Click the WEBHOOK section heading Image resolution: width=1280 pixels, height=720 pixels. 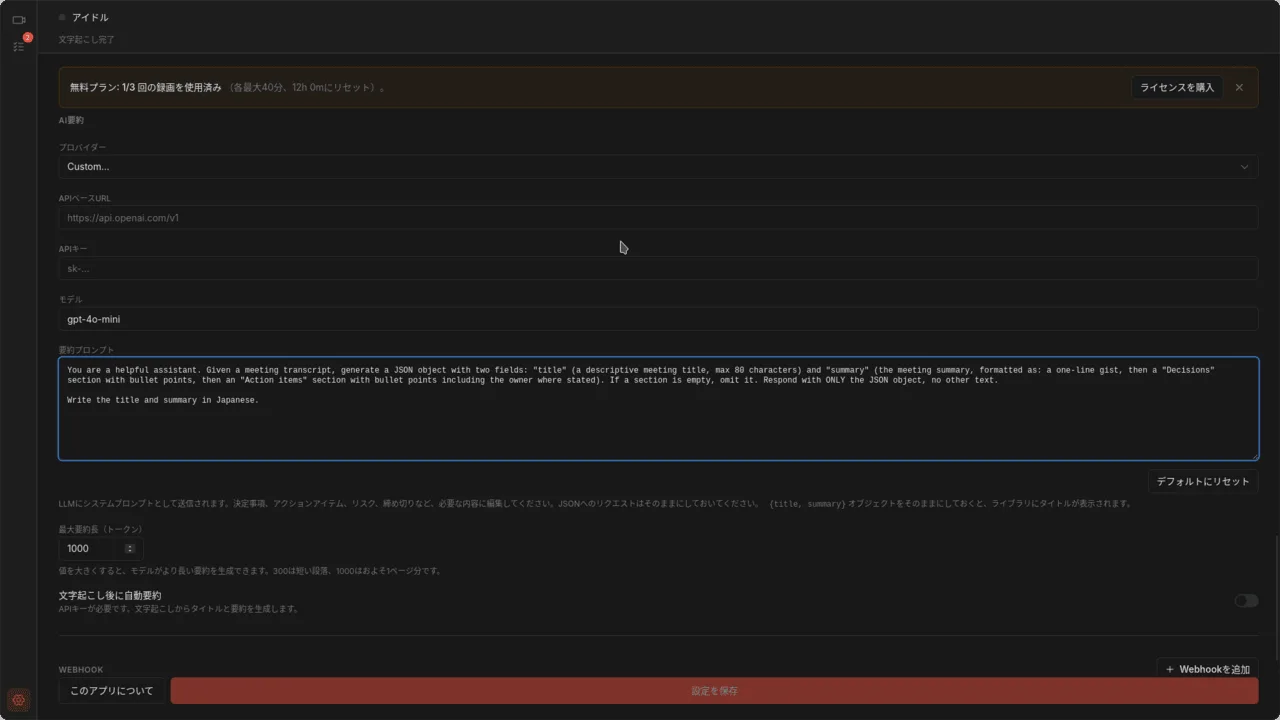(81, 669)
